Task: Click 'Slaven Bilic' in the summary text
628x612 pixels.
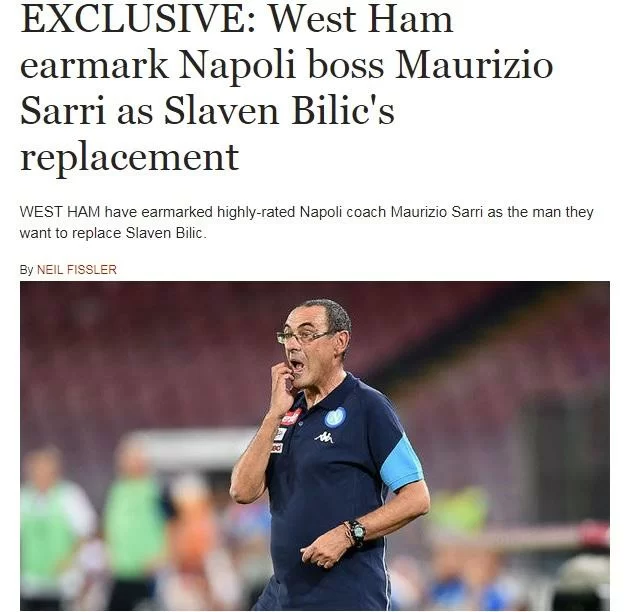Action: 164,233
